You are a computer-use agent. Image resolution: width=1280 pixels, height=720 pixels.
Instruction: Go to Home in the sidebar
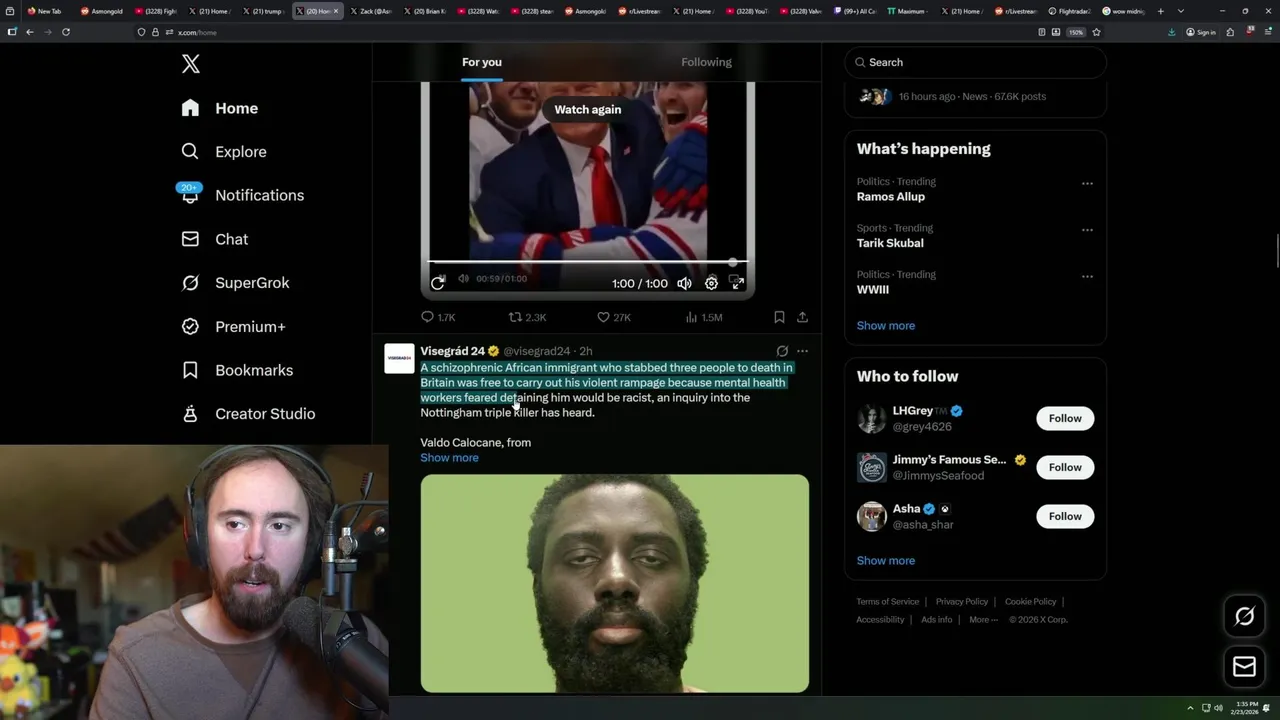[220, 108]
